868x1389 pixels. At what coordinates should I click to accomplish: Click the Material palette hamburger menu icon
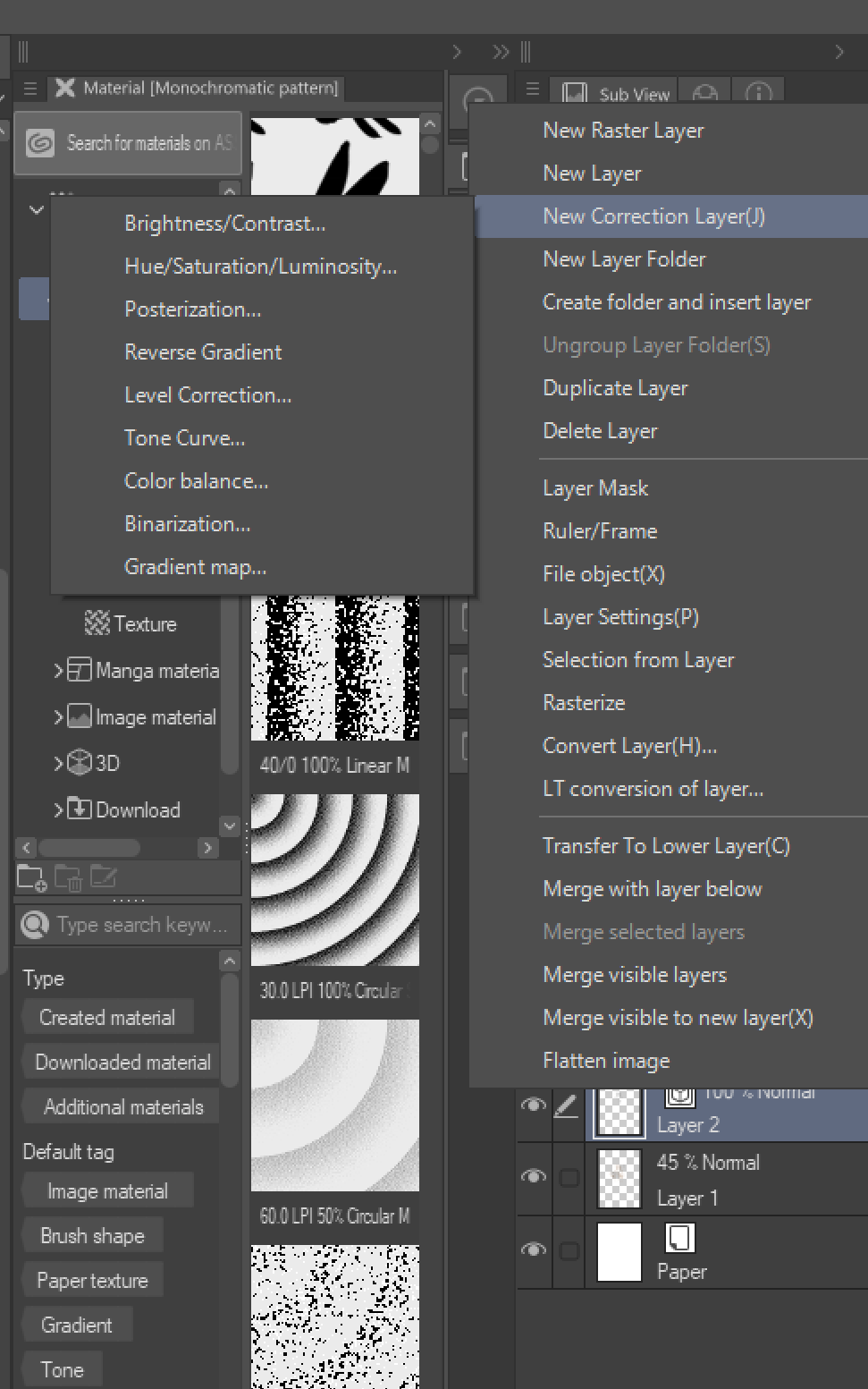pyautogui.click(x=29, y=89)
